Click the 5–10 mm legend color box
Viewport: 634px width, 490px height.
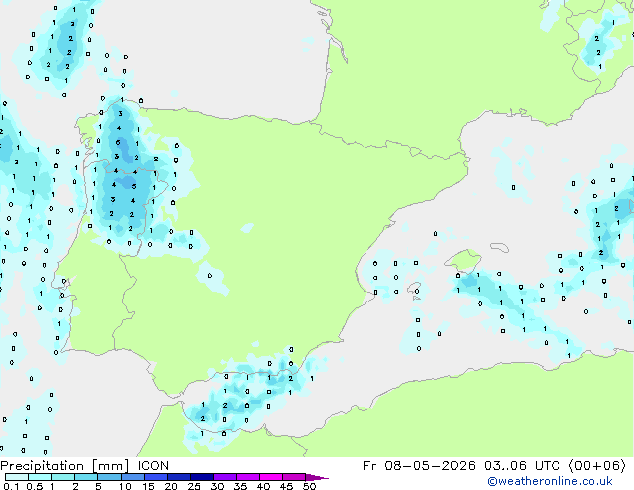point(109,477)
